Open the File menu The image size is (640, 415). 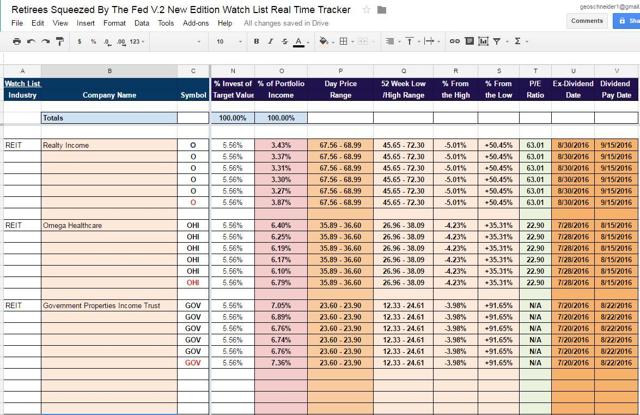(17, 23)
